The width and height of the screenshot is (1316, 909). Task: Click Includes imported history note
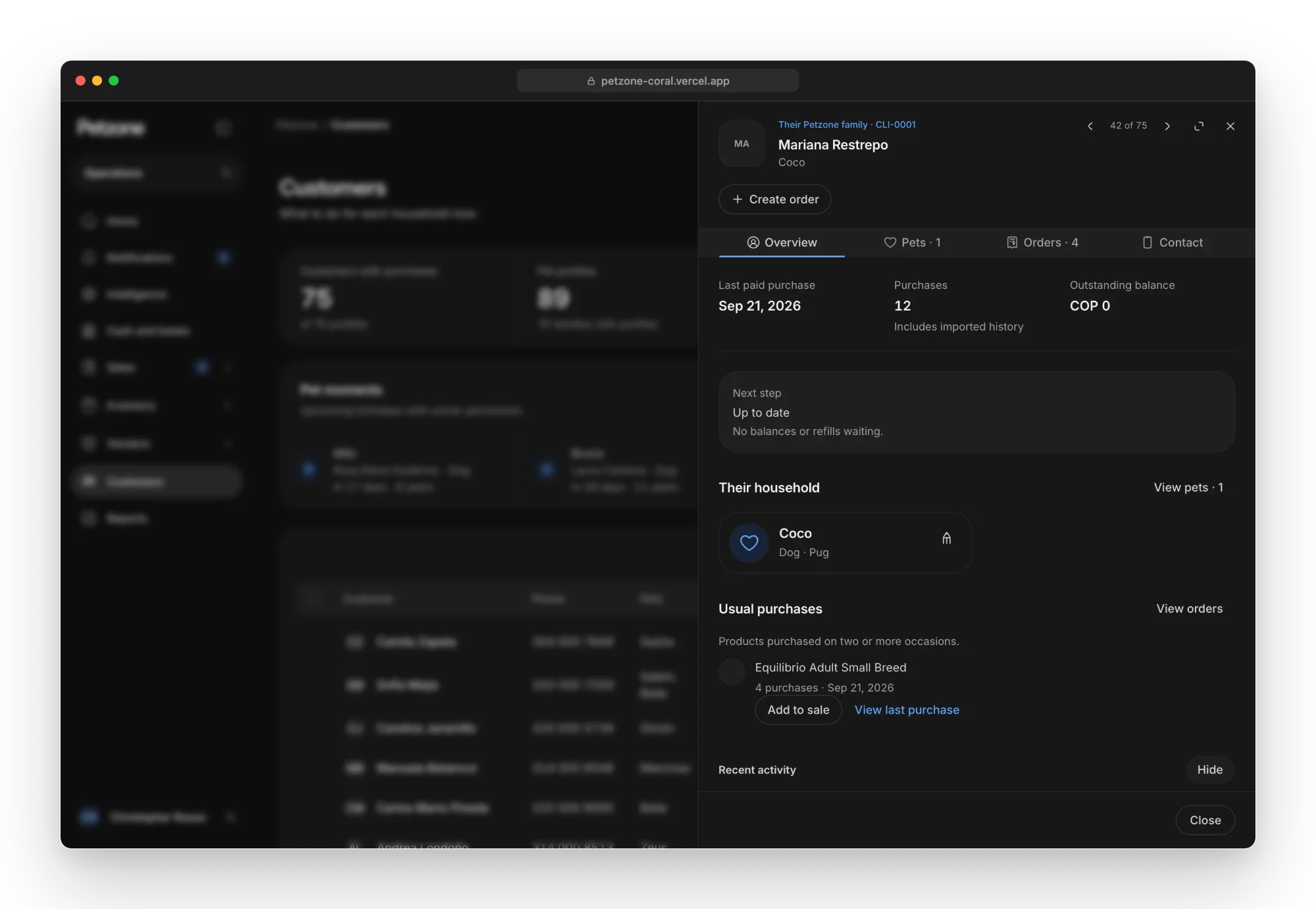pos(959,326)
